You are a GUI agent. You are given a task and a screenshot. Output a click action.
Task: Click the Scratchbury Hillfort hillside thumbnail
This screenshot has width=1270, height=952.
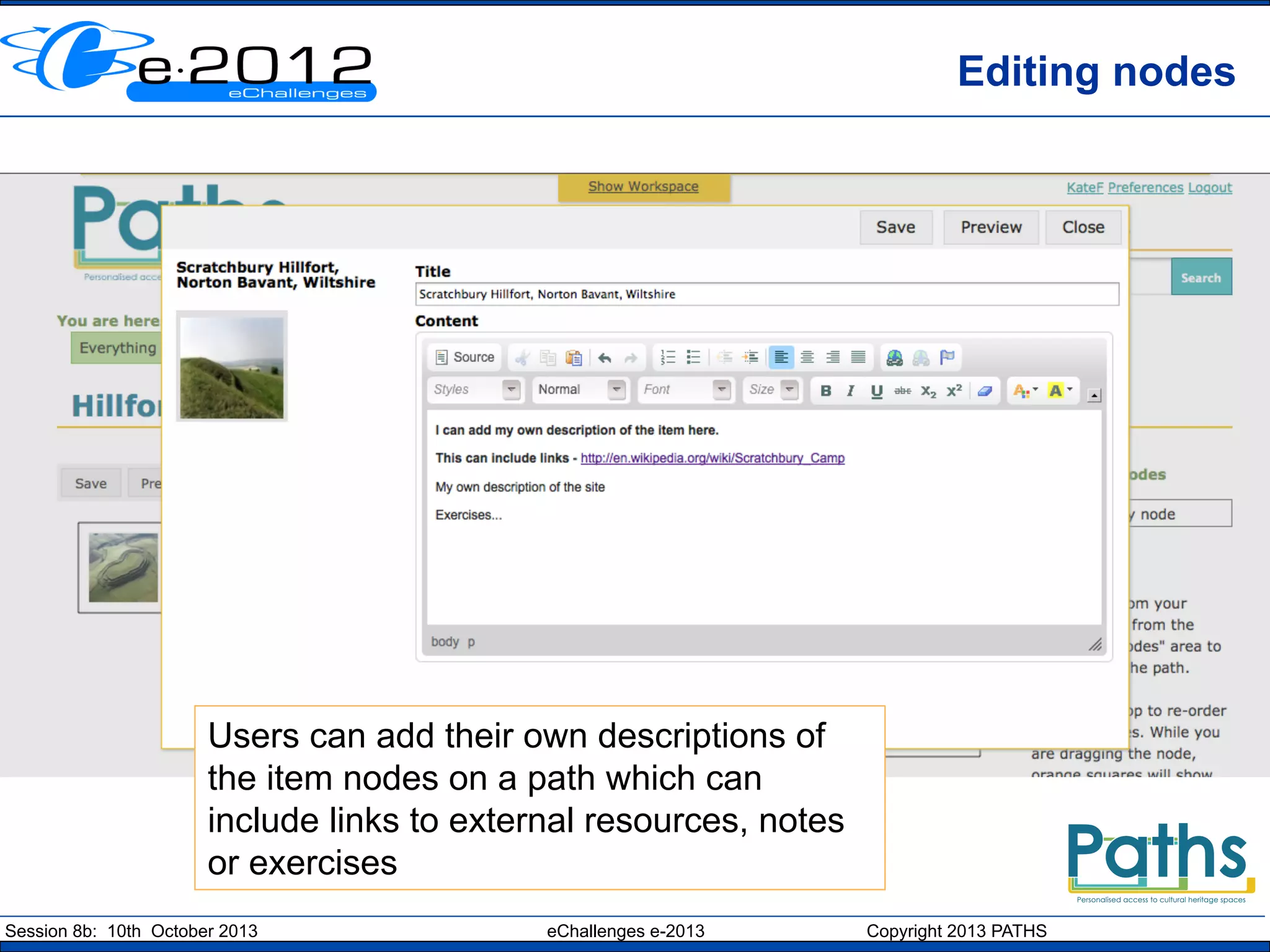[x=232, y=368]
